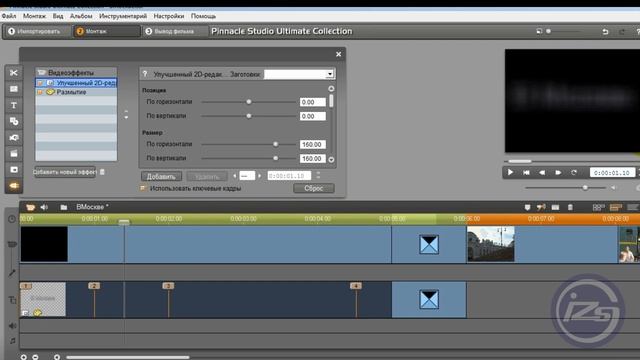Viewport: 640px width, 360px height.
Task: Click the Сброс reset button
Action: pos(313,188)
